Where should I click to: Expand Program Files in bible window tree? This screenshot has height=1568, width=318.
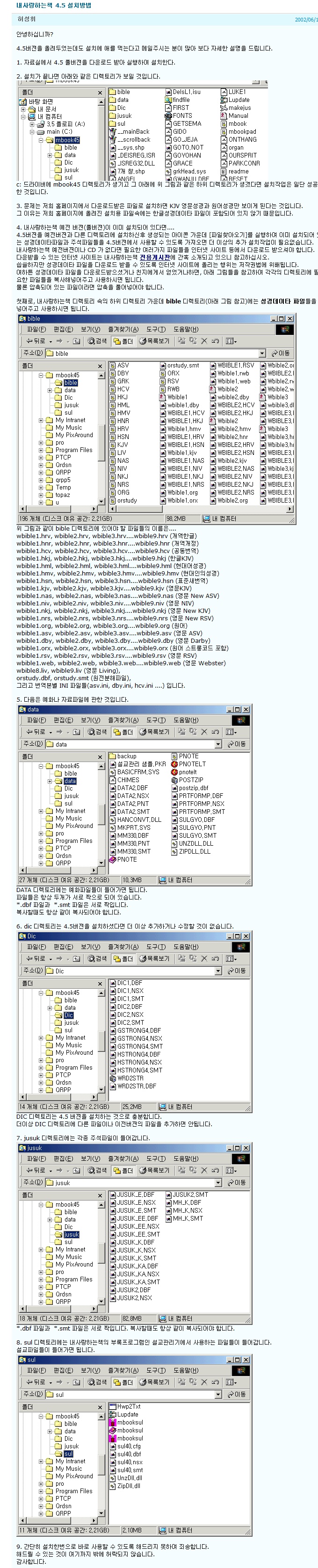tap(41, 450)
